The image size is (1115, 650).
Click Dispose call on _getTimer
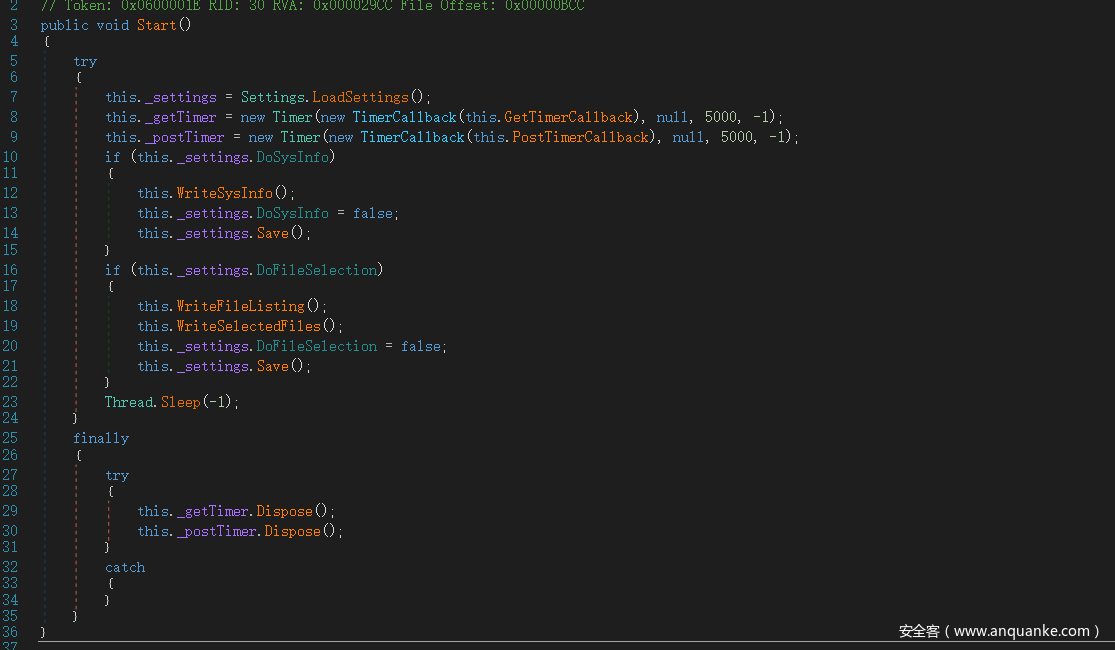coord(284,511)
